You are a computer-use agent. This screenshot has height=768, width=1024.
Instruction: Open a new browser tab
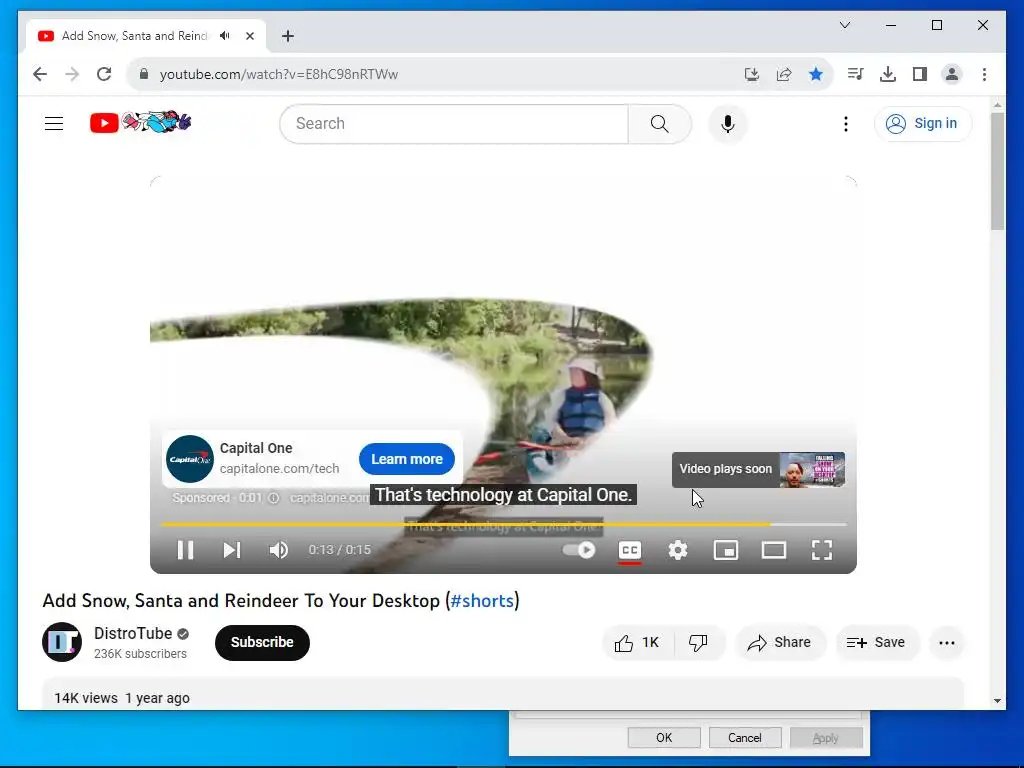tap(288, 36)
